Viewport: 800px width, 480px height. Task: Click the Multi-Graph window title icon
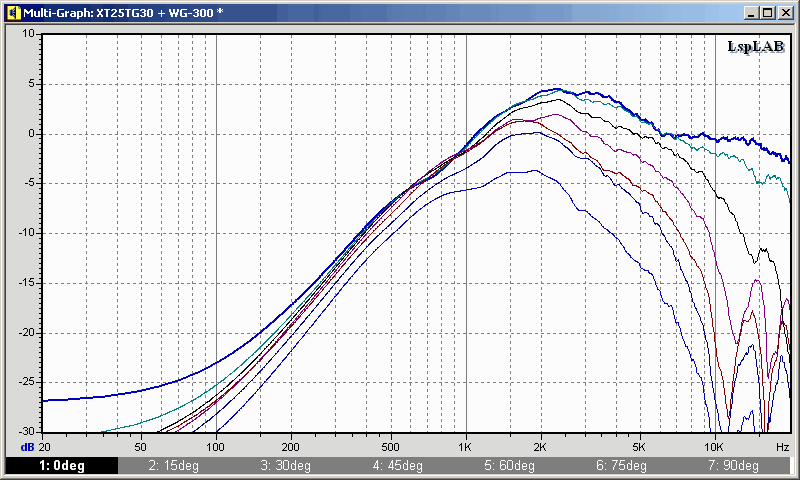[x=13, y=13]
